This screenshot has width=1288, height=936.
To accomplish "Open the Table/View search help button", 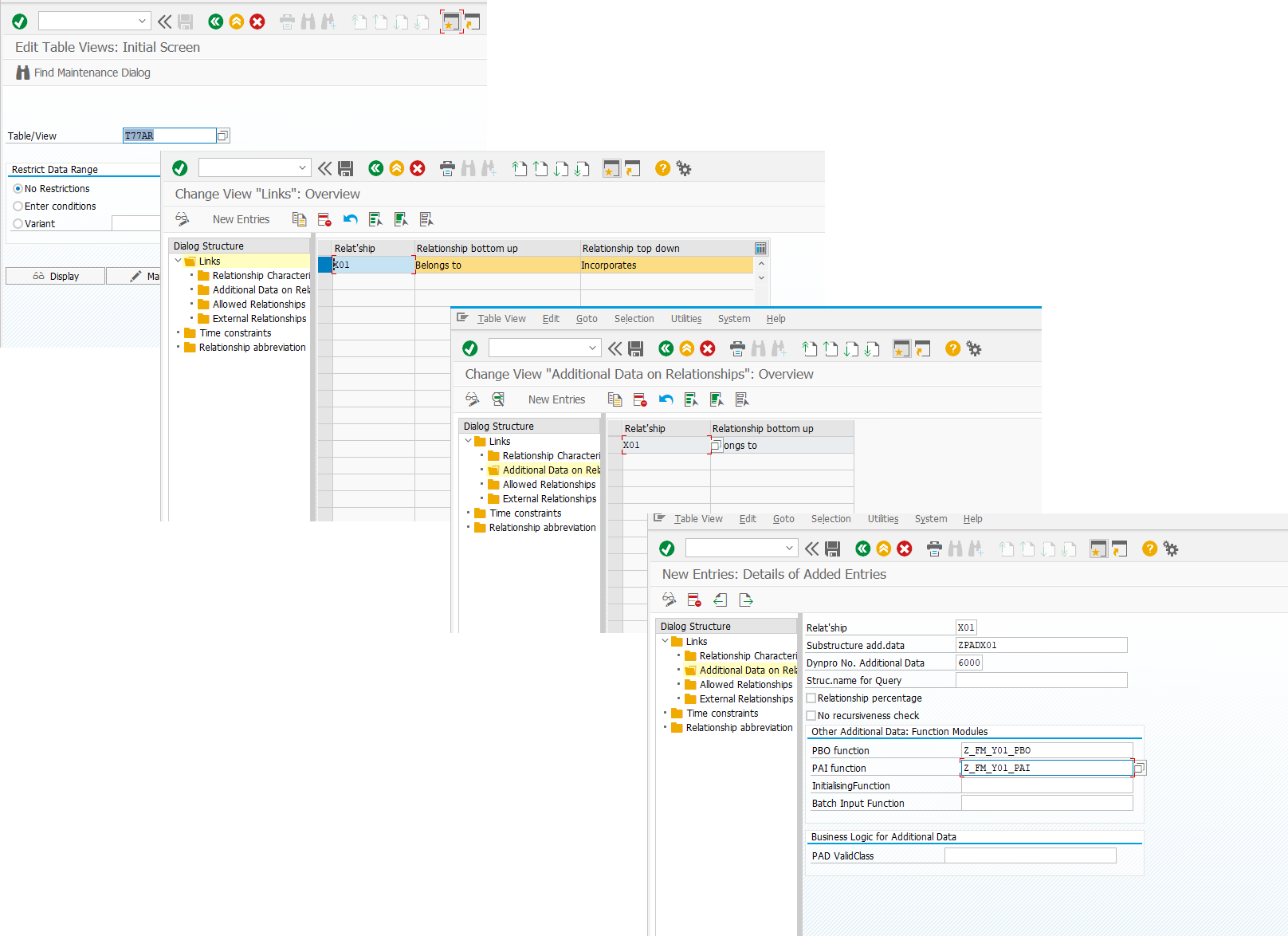I will pyautogui.click(x=223, y=136).
